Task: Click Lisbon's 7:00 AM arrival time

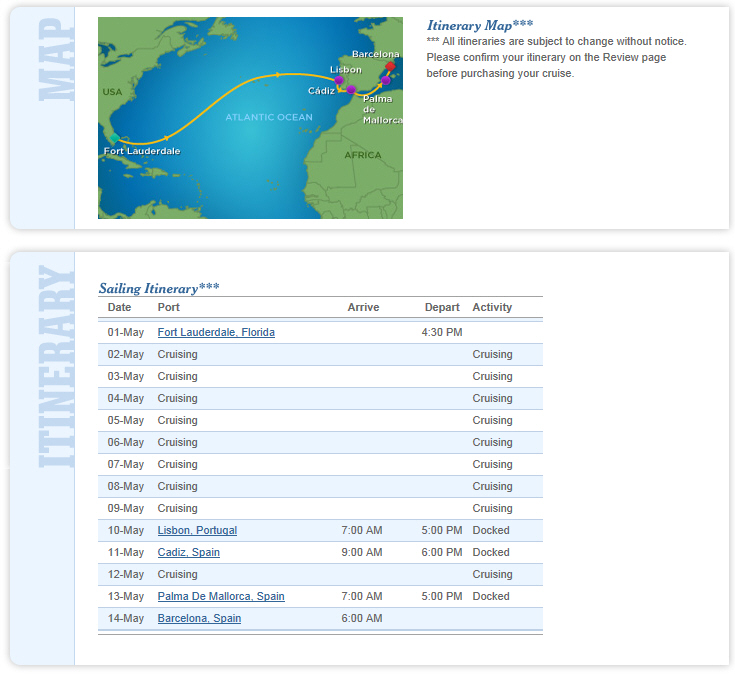Action: pos(361,530)
